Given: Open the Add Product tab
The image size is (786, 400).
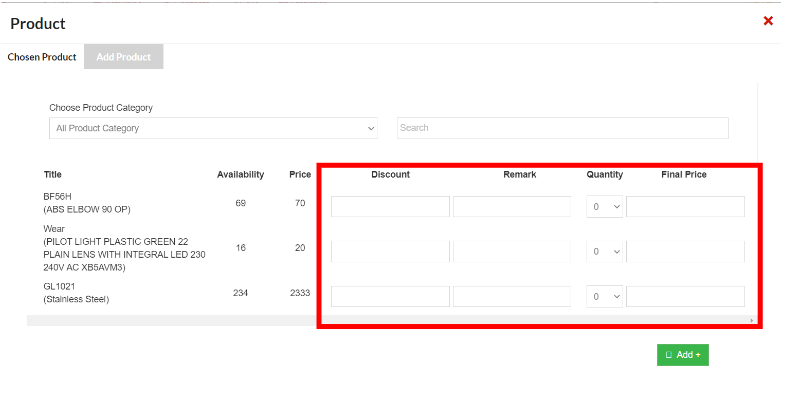Looking at the screenshot, I should [123, 57].
